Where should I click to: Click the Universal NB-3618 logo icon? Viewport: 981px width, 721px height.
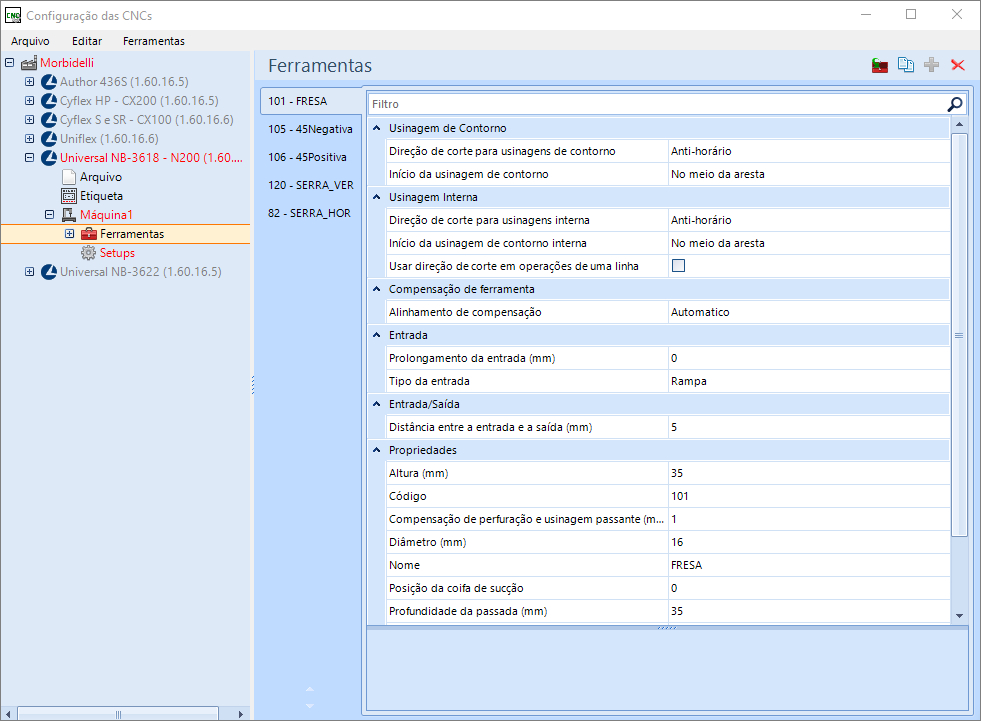pyautogui.click(x=49, y=158)
